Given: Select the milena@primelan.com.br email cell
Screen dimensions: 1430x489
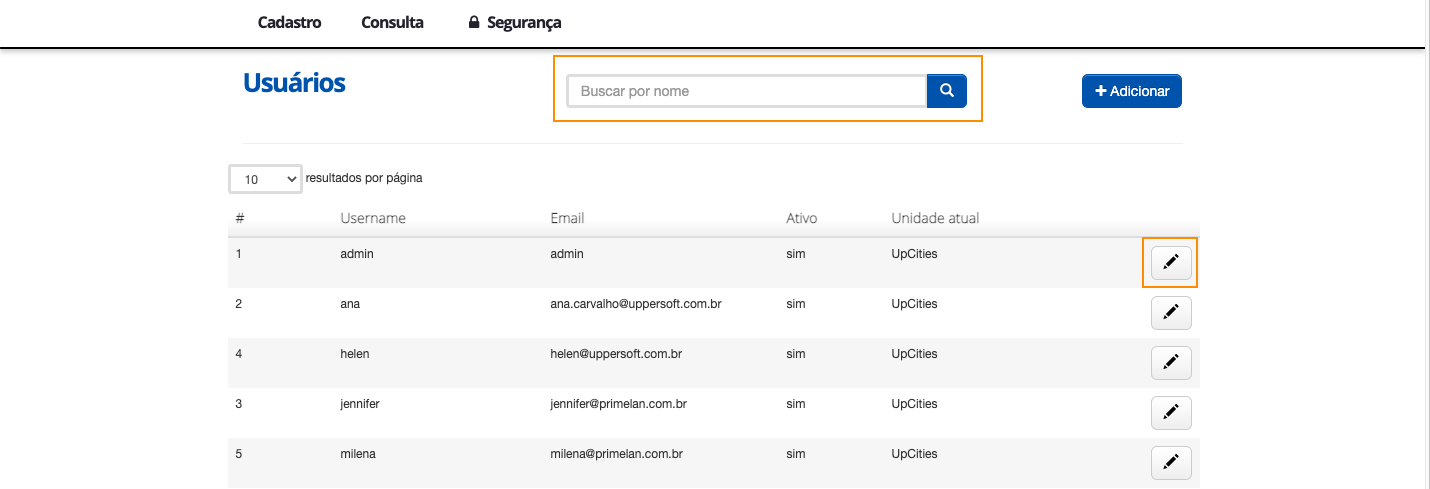Looking at the screenshot, I should click(616, 454).
